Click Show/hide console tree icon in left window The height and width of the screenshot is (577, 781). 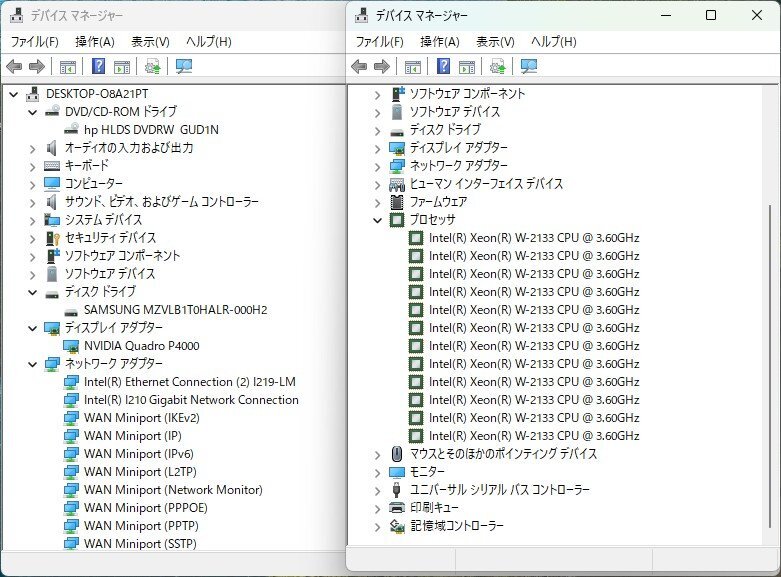(68, 66)
